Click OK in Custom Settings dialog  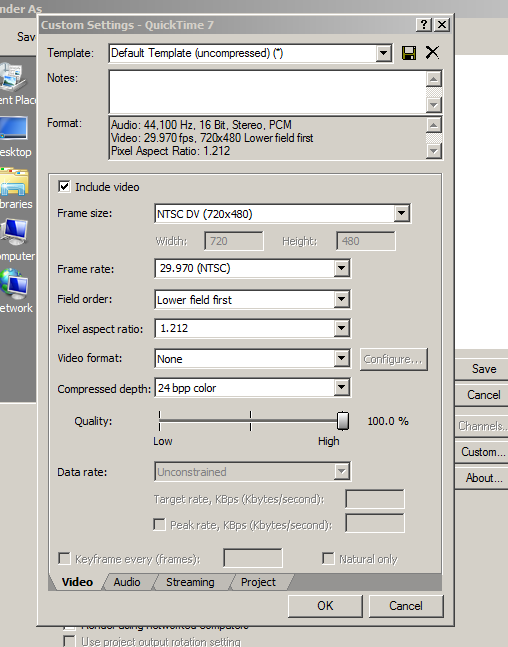click(x=325, y=606)
